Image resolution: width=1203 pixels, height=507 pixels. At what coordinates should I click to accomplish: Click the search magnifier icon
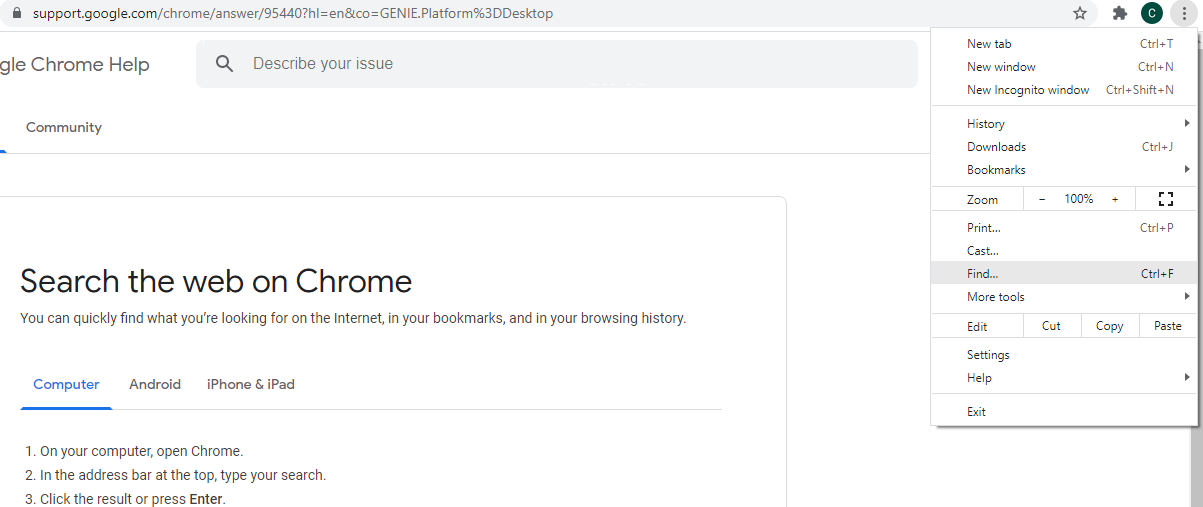click(x=225, y=64)
